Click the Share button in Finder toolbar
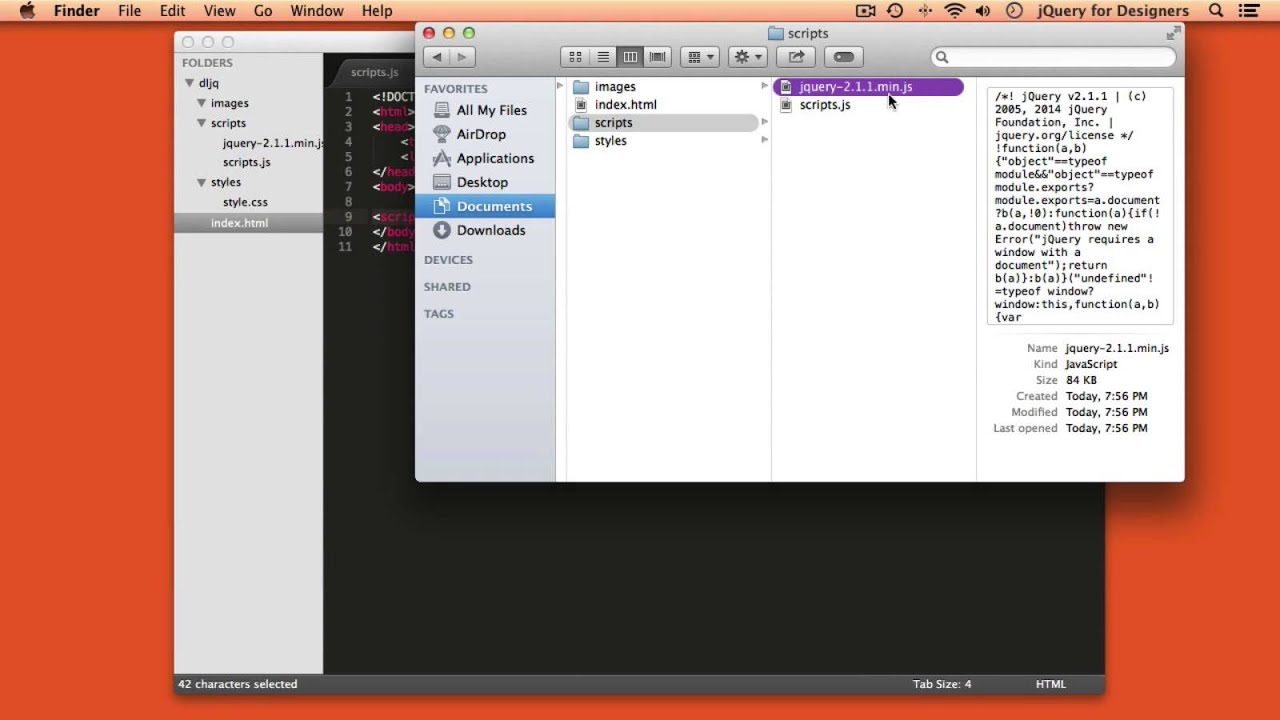Viewport: 1280px width, 720px height. (x=796, y=57)
